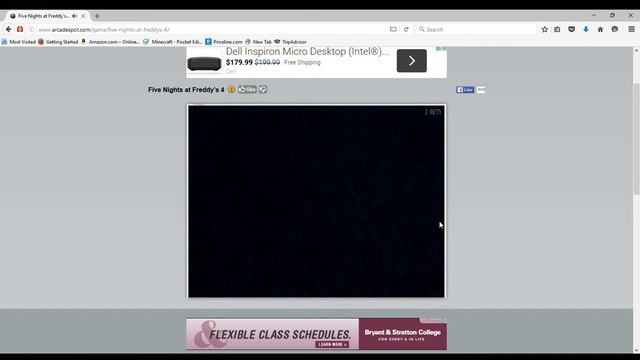Click inside the black game screen
640x360 pixels.
pos(316,201)
